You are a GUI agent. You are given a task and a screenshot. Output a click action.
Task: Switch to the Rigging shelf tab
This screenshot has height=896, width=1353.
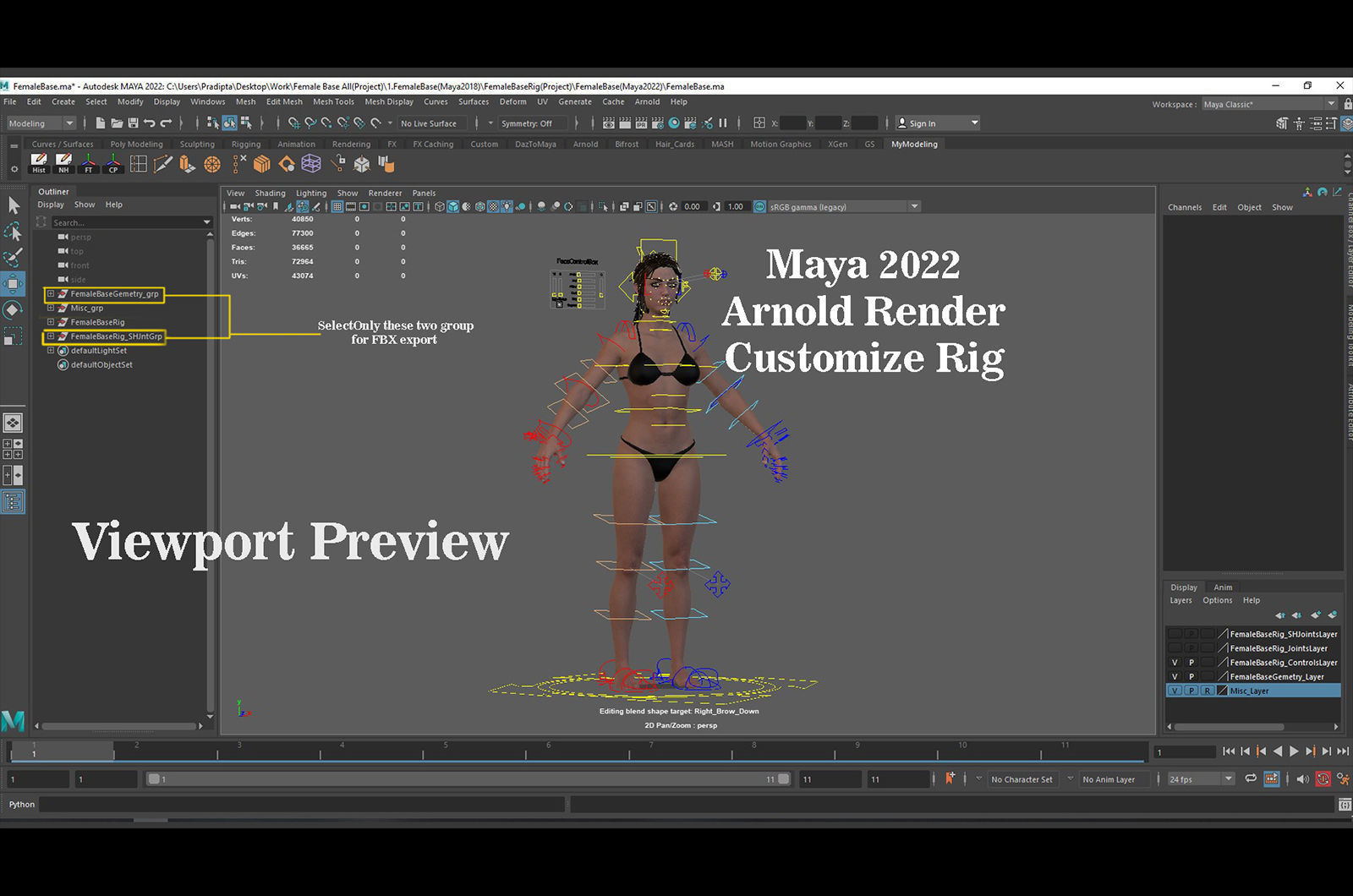click(246, 145)
